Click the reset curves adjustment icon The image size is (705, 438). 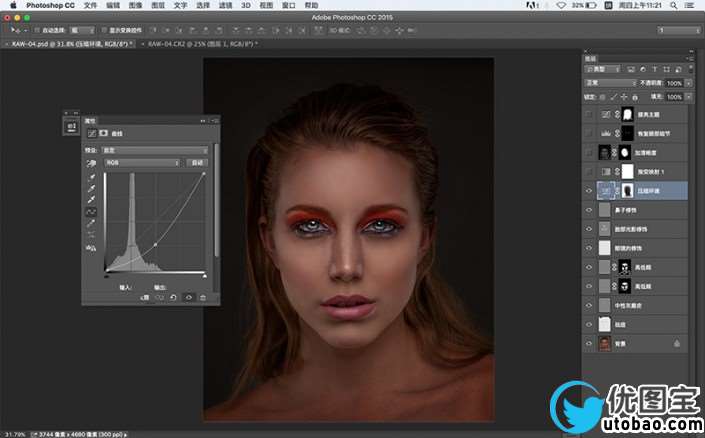point(174,297)
